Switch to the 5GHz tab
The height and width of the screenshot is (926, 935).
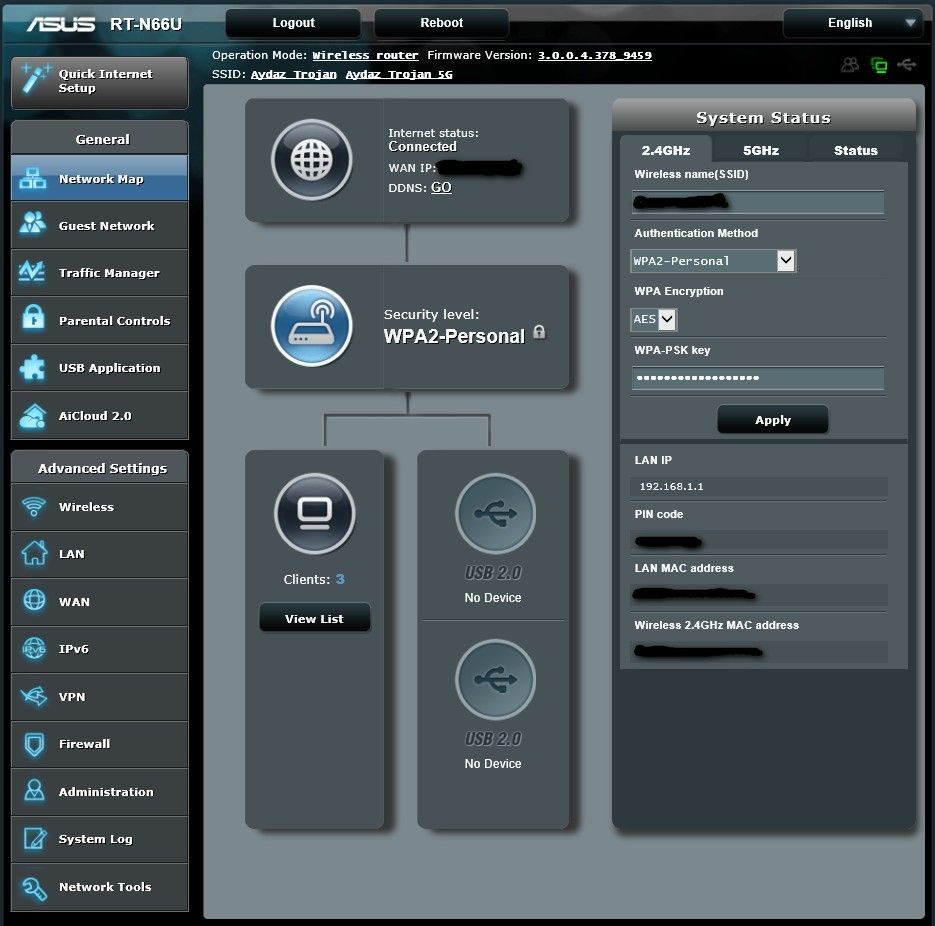(x=761, y=150)
